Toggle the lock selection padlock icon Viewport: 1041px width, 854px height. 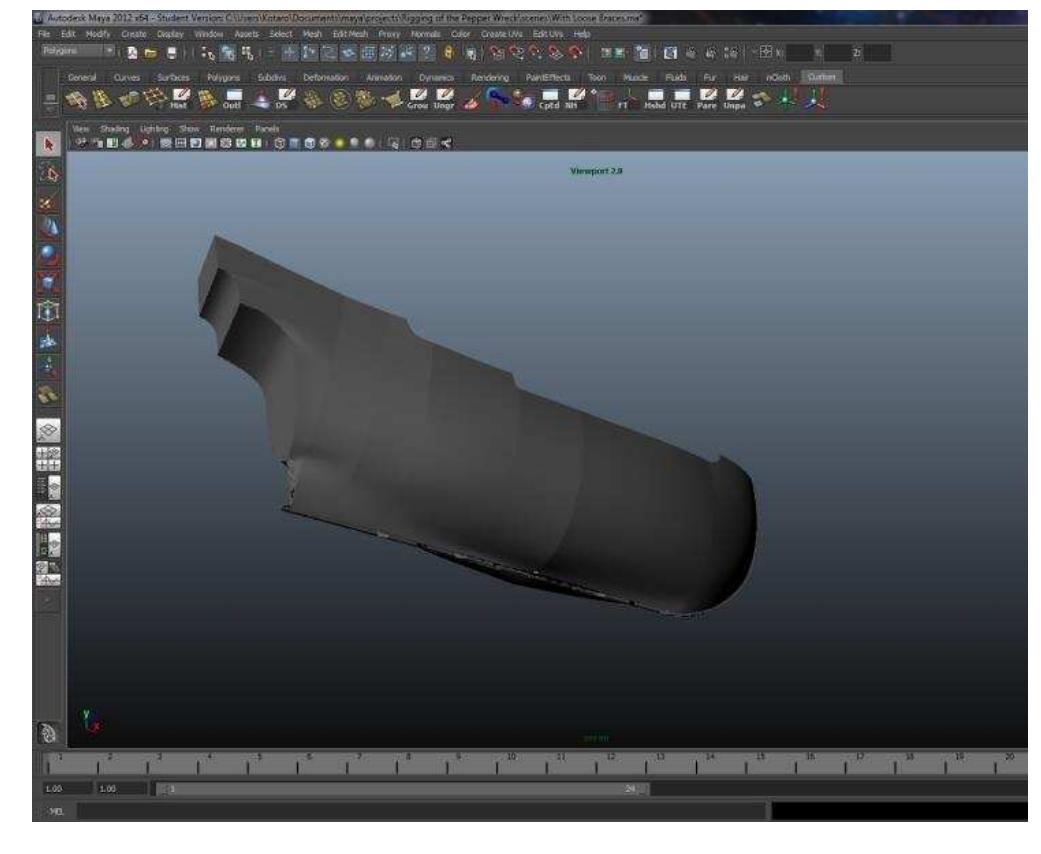pos(449,53)
